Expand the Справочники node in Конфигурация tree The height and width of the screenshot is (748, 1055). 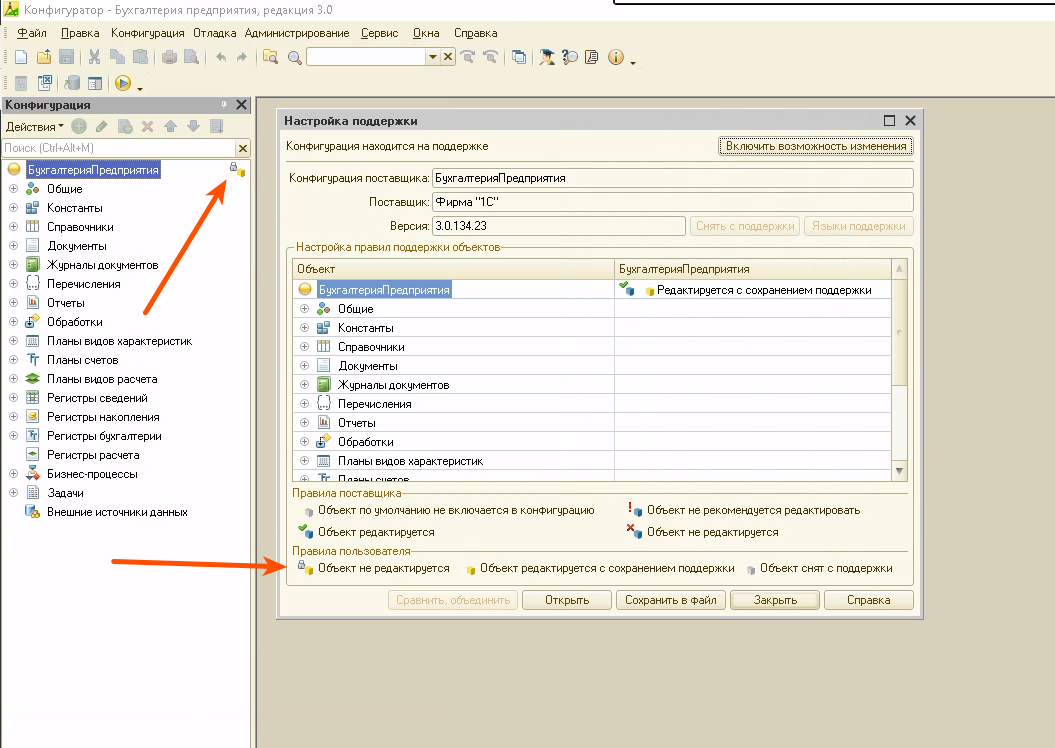pyautogui.click(x=13, y=227)
